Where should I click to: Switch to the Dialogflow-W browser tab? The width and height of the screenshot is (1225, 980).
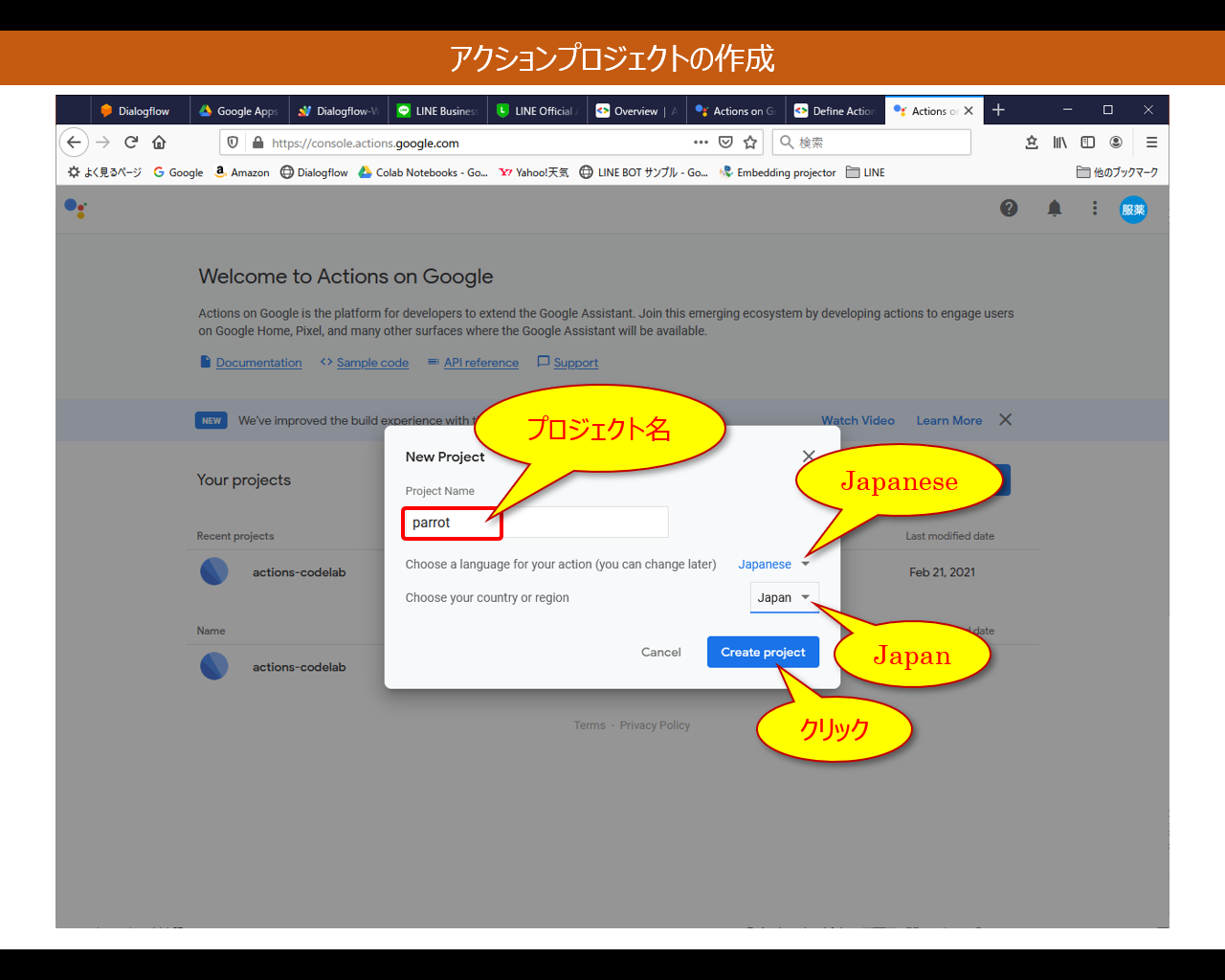(x=339, y=111)
